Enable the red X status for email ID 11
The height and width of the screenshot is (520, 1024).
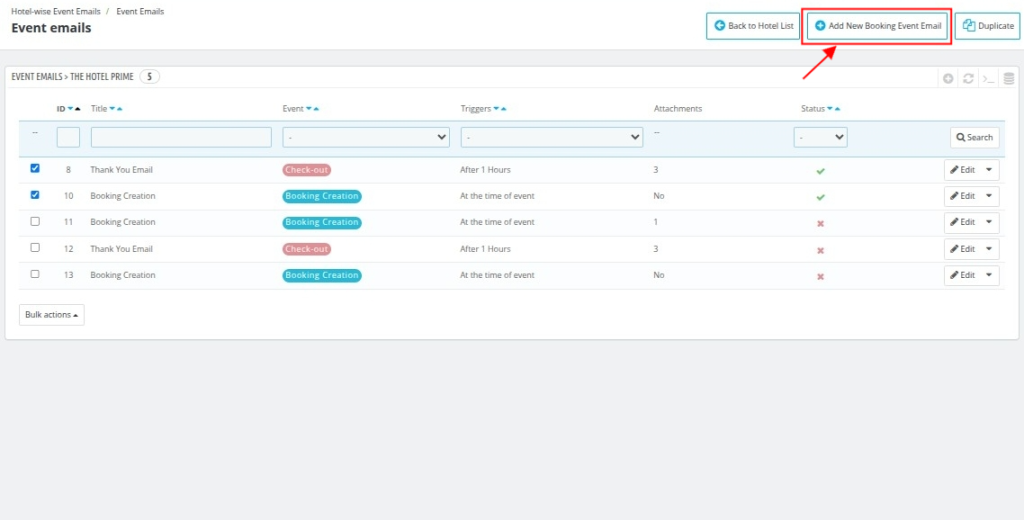[820, 223]
